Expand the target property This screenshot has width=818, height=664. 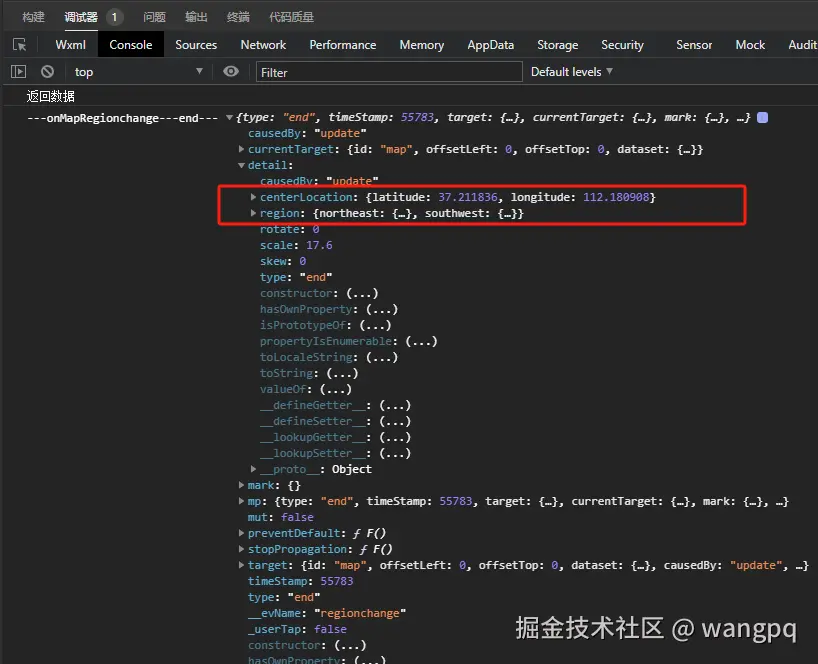[241, 565]
